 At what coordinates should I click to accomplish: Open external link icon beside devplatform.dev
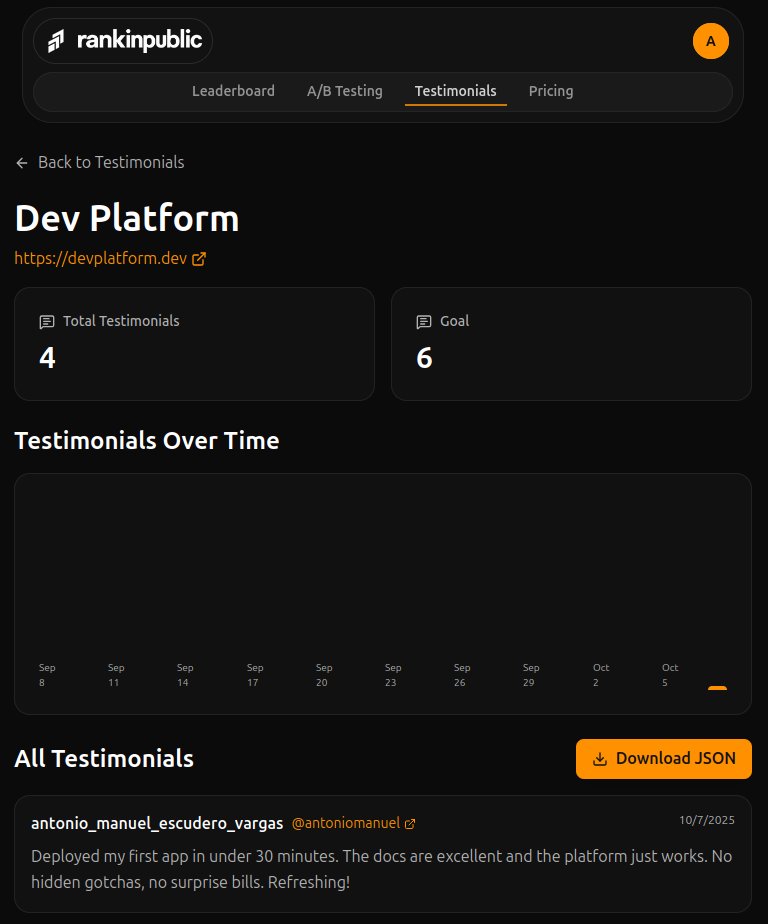pos(199,259)
